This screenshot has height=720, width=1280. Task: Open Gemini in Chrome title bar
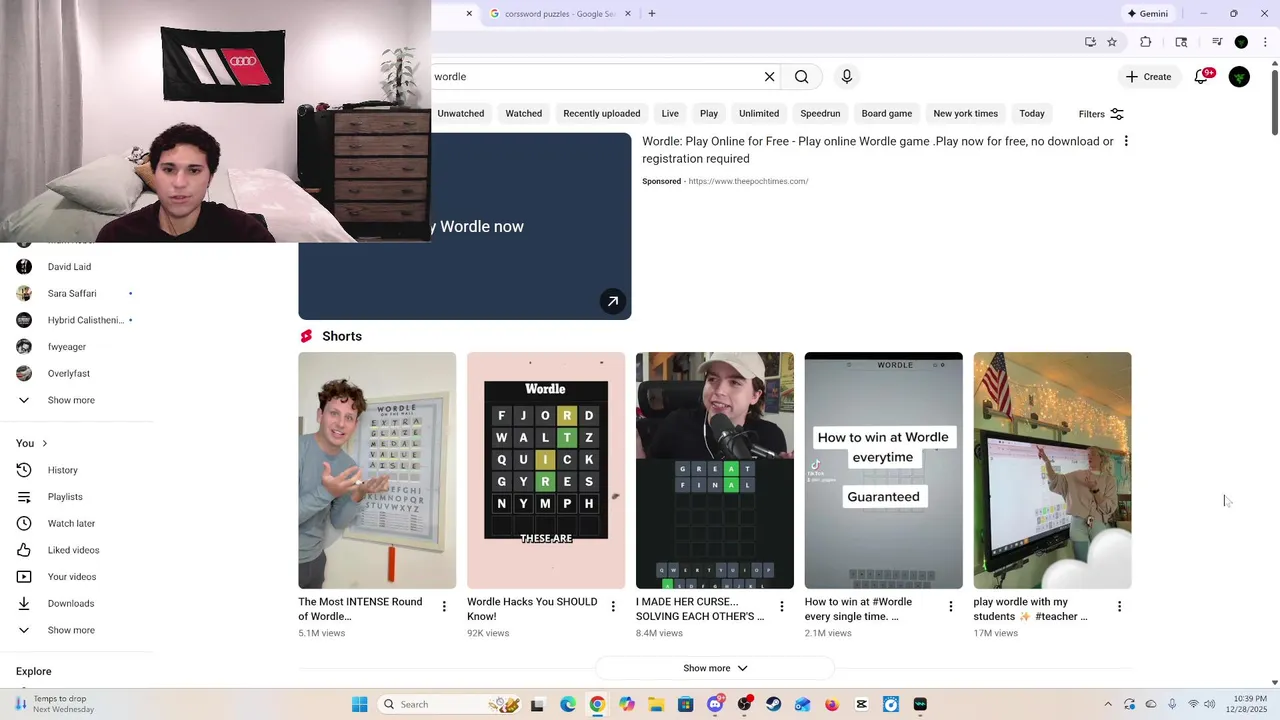tap(1147, 14)
